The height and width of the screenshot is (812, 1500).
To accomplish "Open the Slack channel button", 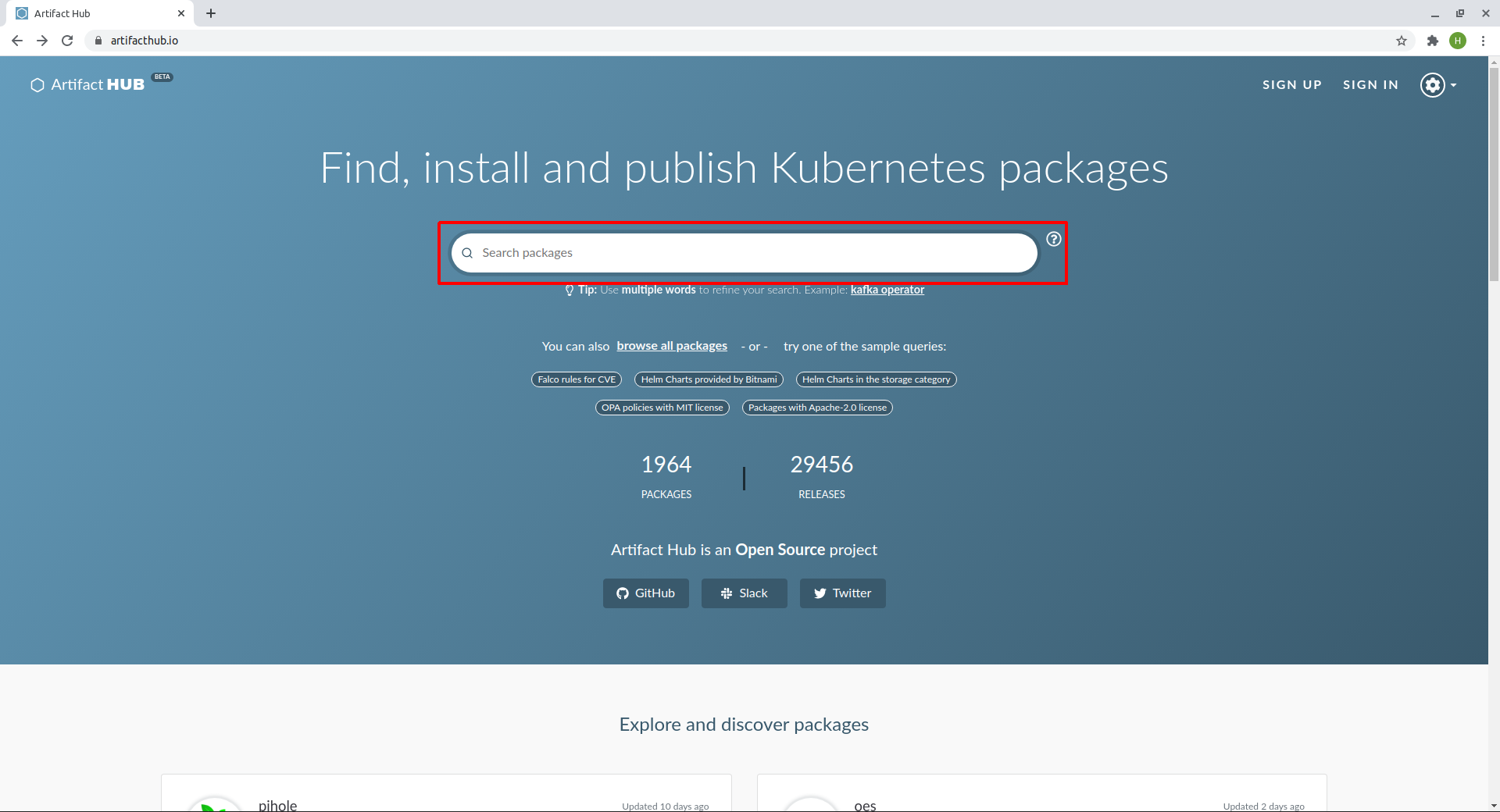I will coord(744,593).
